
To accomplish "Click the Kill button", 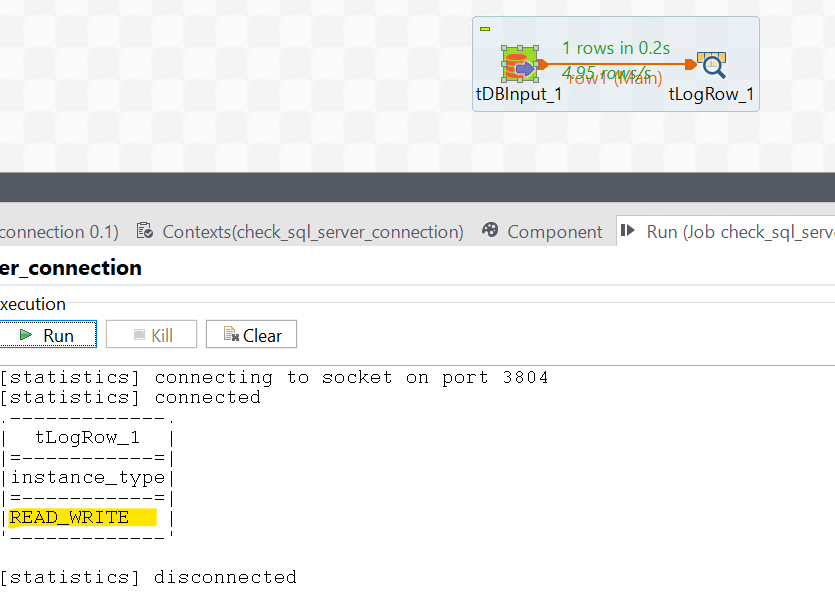I will 152,335.
